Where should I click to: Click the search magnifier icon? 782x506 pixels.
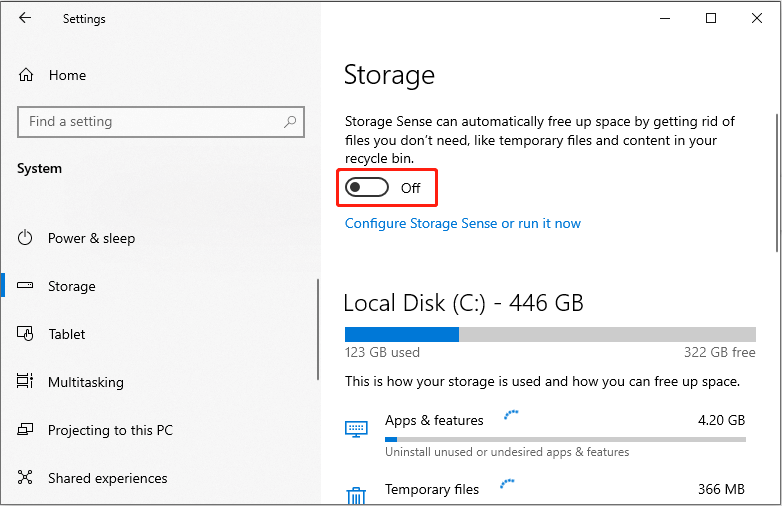pos(290,122)
